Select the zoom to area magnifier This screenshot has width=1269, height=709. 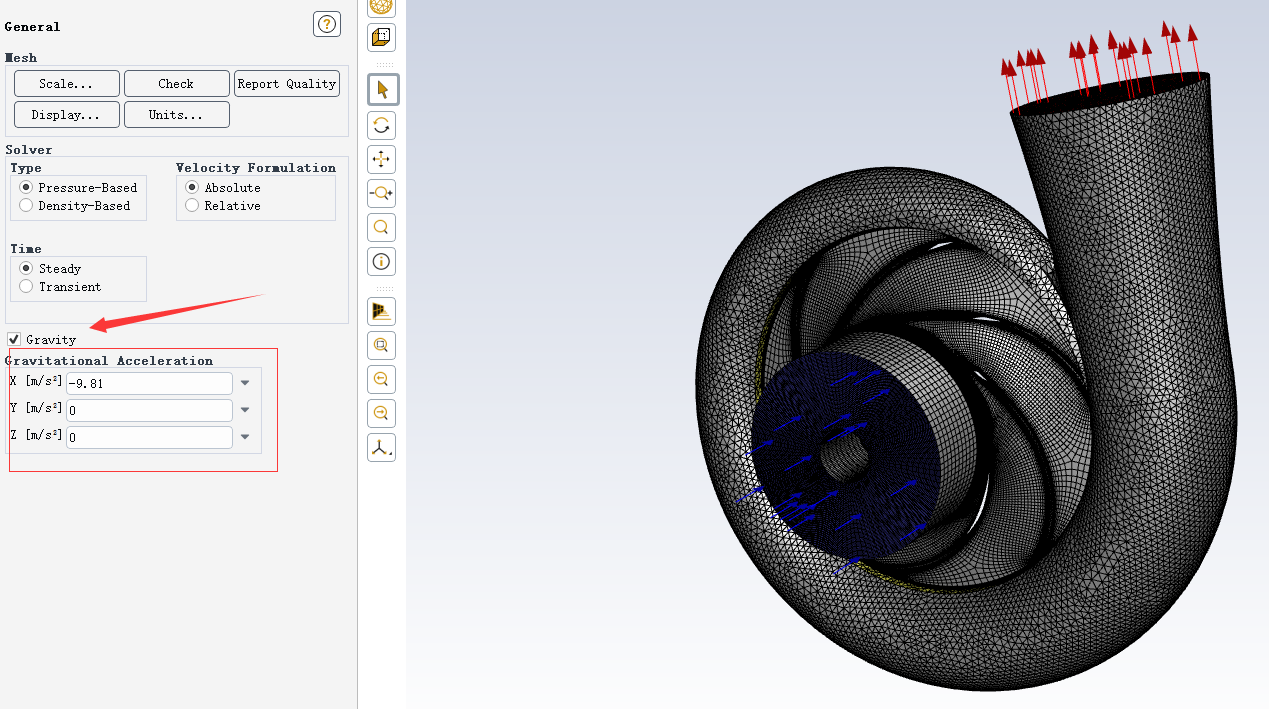(382, 227)
